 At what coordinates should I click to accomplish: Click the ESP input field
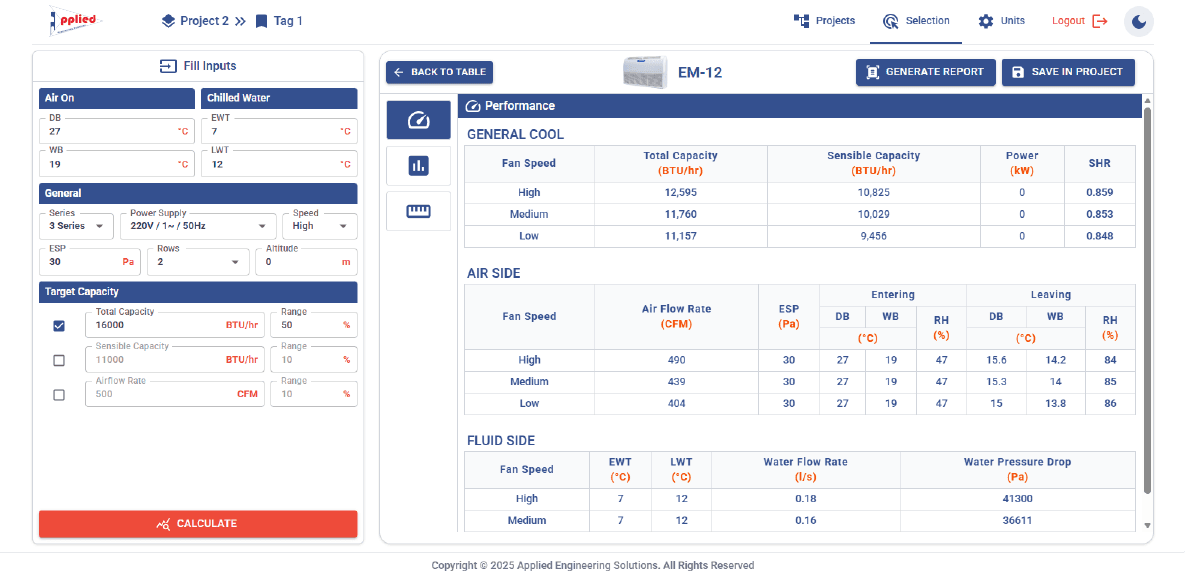tap(89, 262)
